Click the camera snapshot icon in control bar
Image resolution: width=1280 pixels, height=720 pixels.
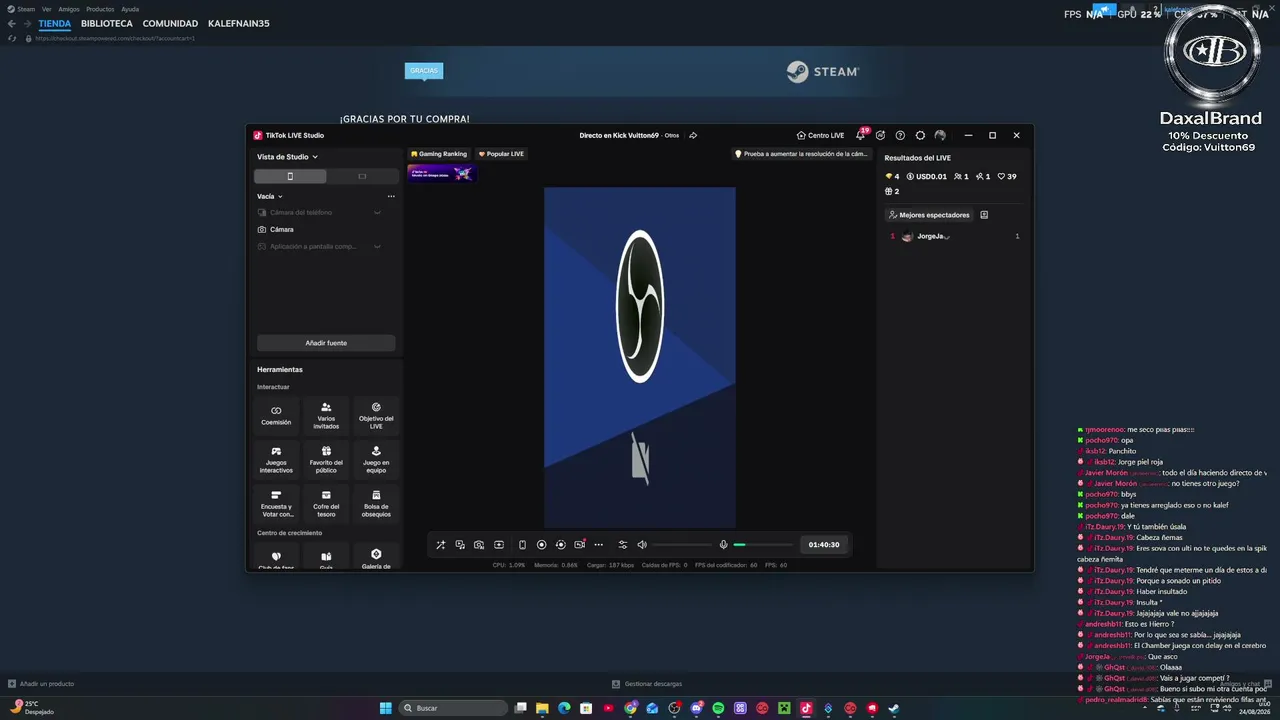coord(479,545)
